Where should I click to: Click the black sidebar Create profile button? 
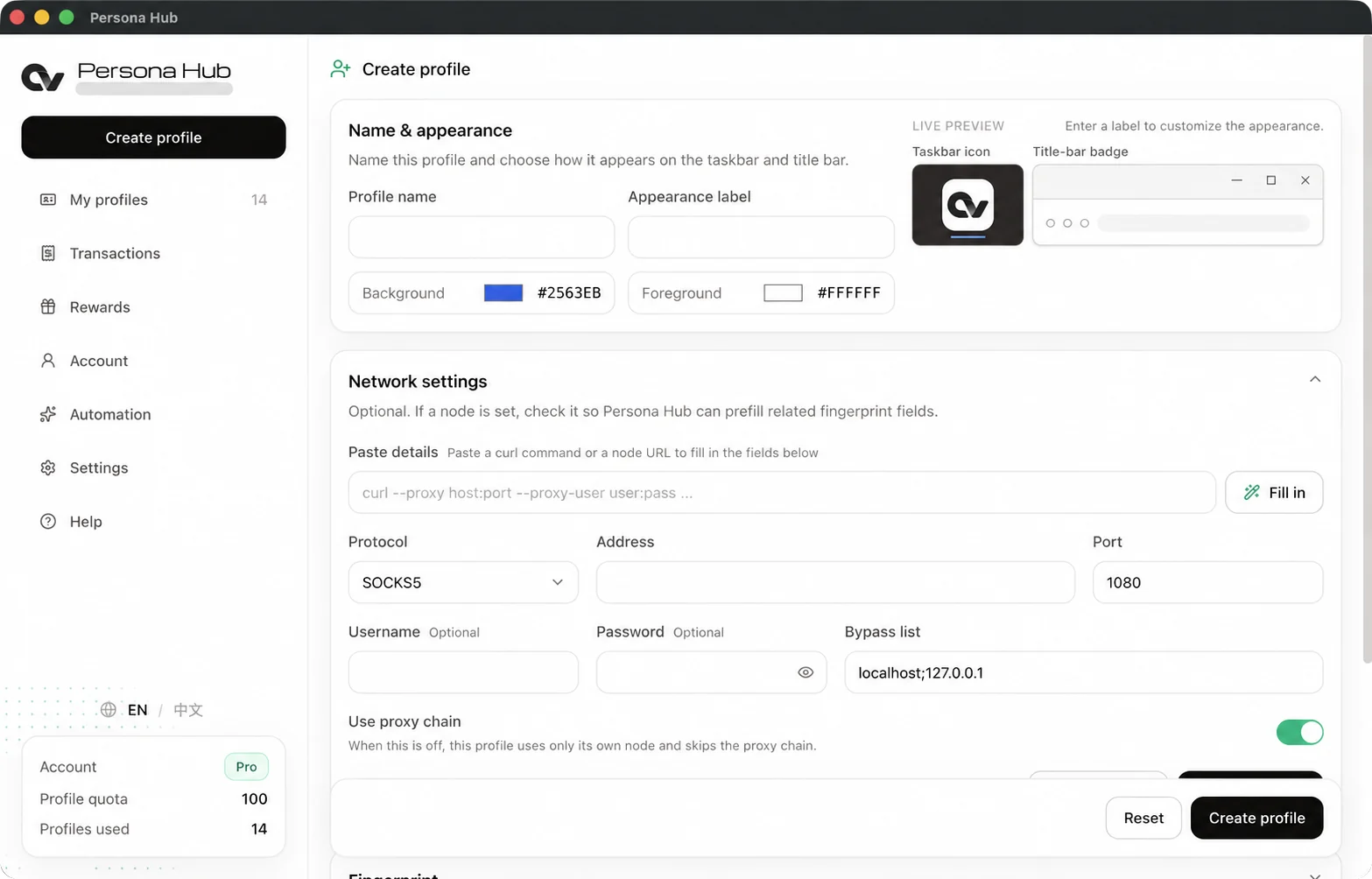(x=153, y=137)
